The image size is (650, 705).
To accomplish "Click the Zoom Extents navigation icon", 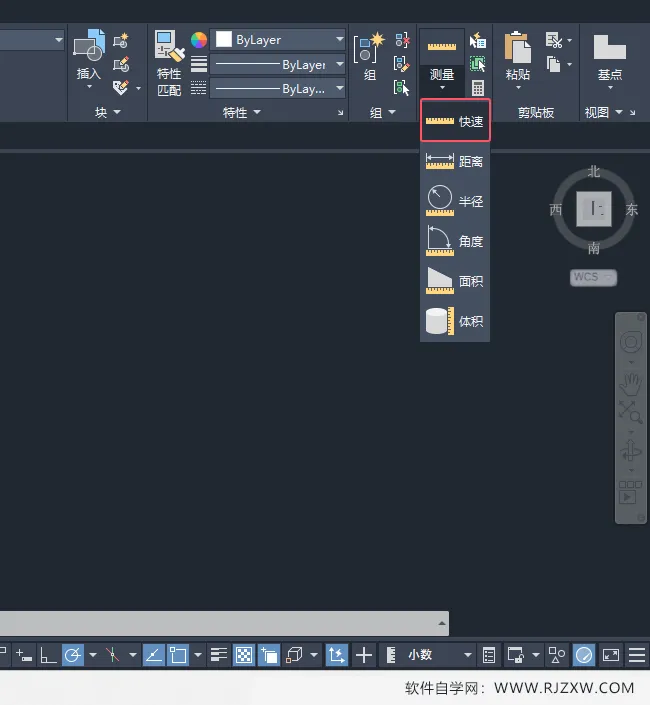I will point(631,412).
